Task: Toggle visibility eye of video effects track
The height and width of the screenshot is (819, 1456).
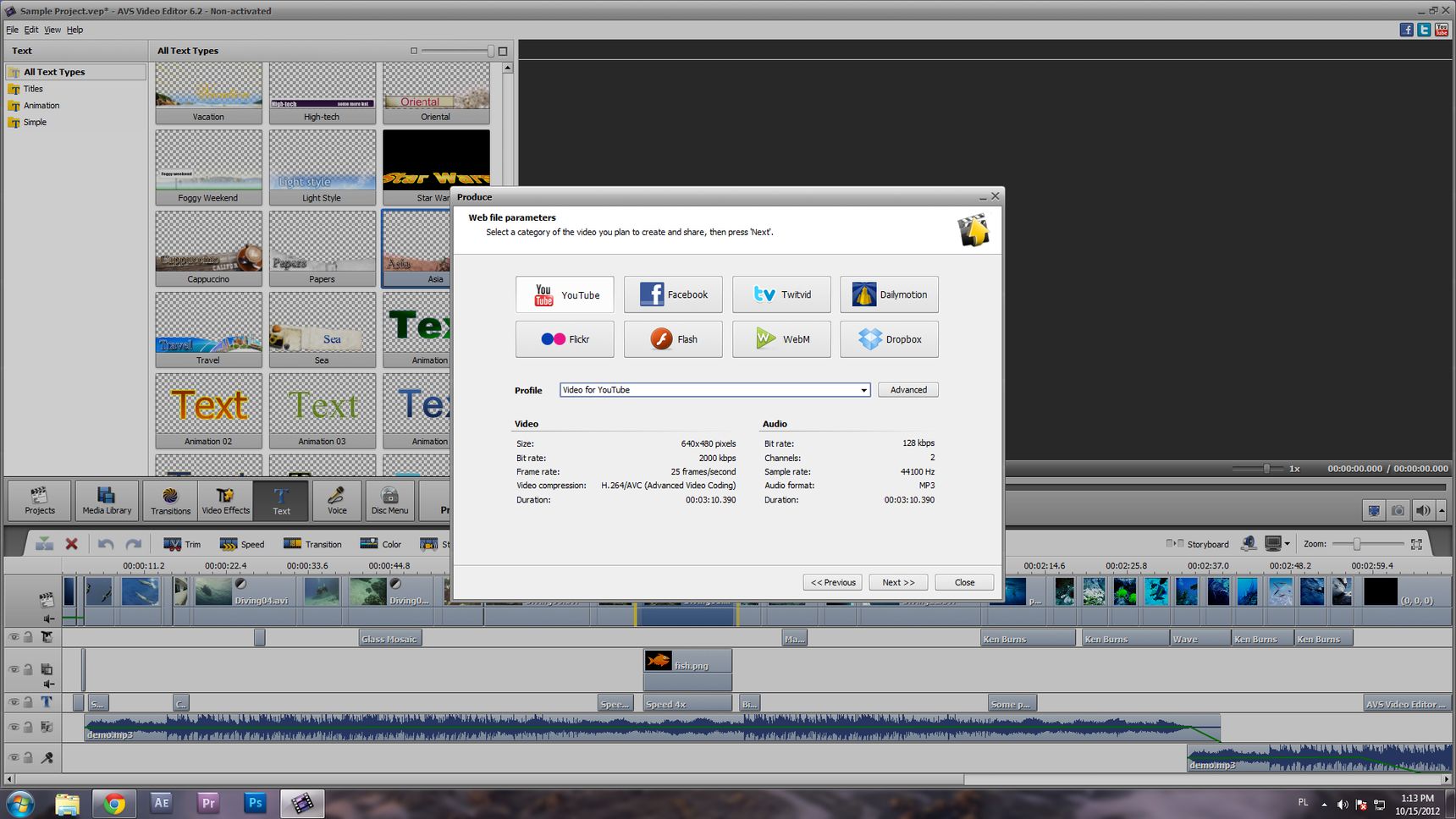Action: pos(14,637)
